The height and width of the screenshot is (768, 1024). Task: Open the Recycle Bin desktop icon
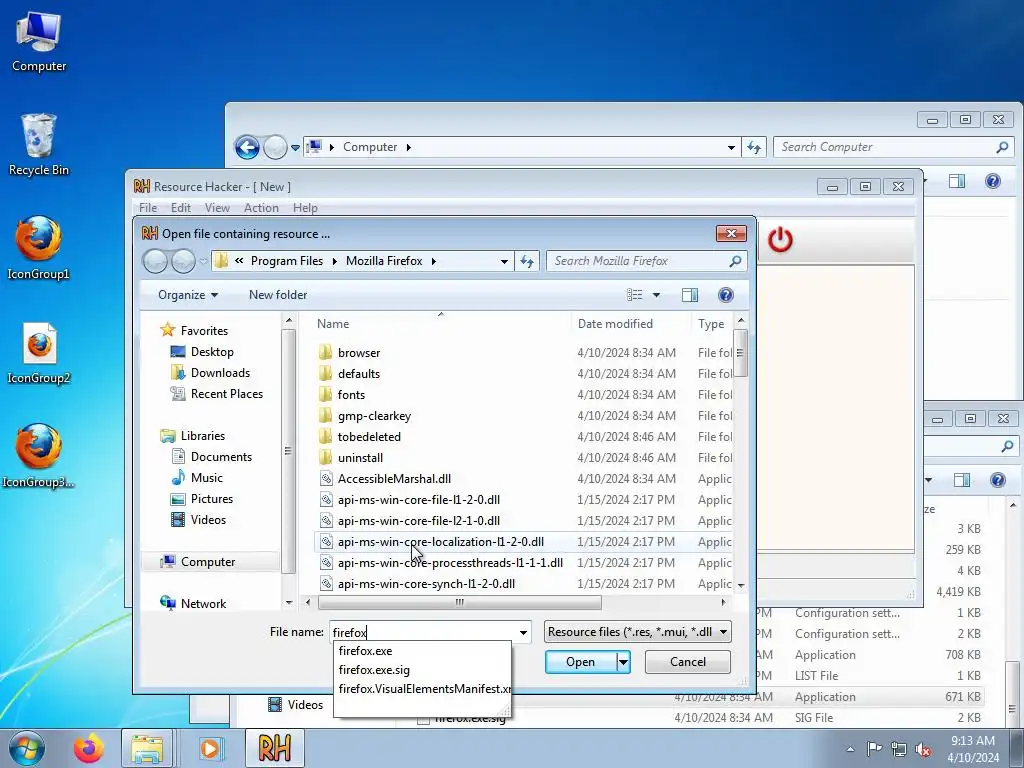(x=39, y=144)
